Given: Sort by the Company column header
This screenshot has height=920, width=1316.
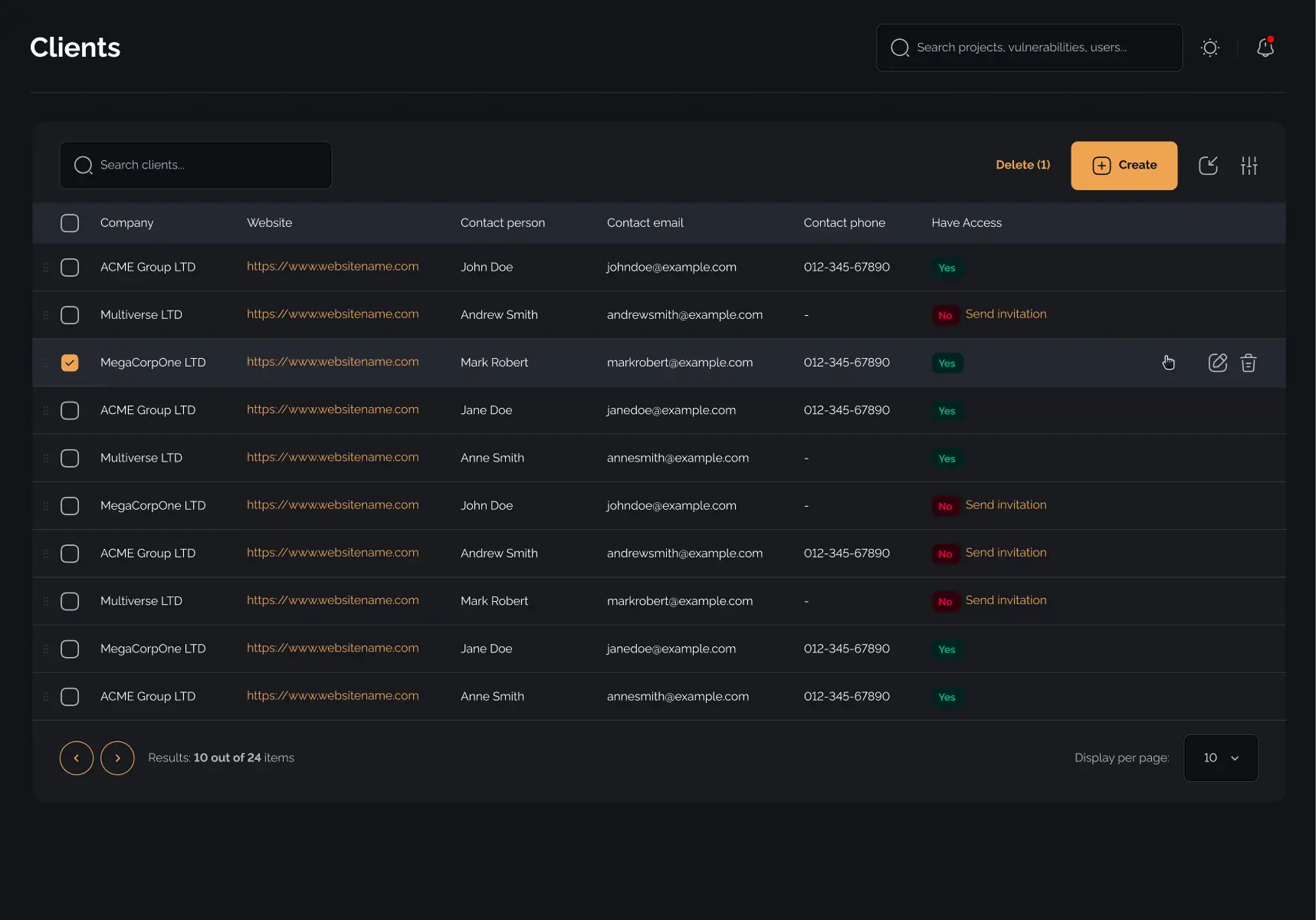Looking at the screenshot, I should click(127, 223).
